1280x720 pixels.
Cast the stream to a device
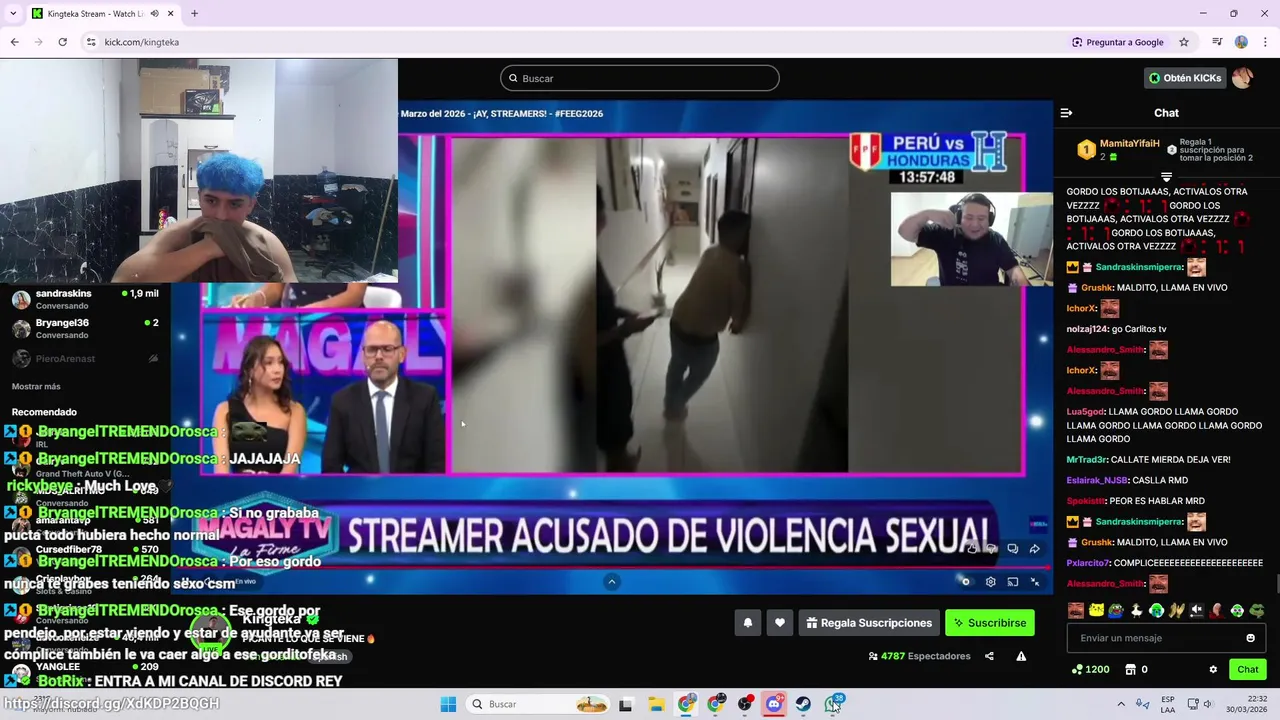tap(1013, 582)
